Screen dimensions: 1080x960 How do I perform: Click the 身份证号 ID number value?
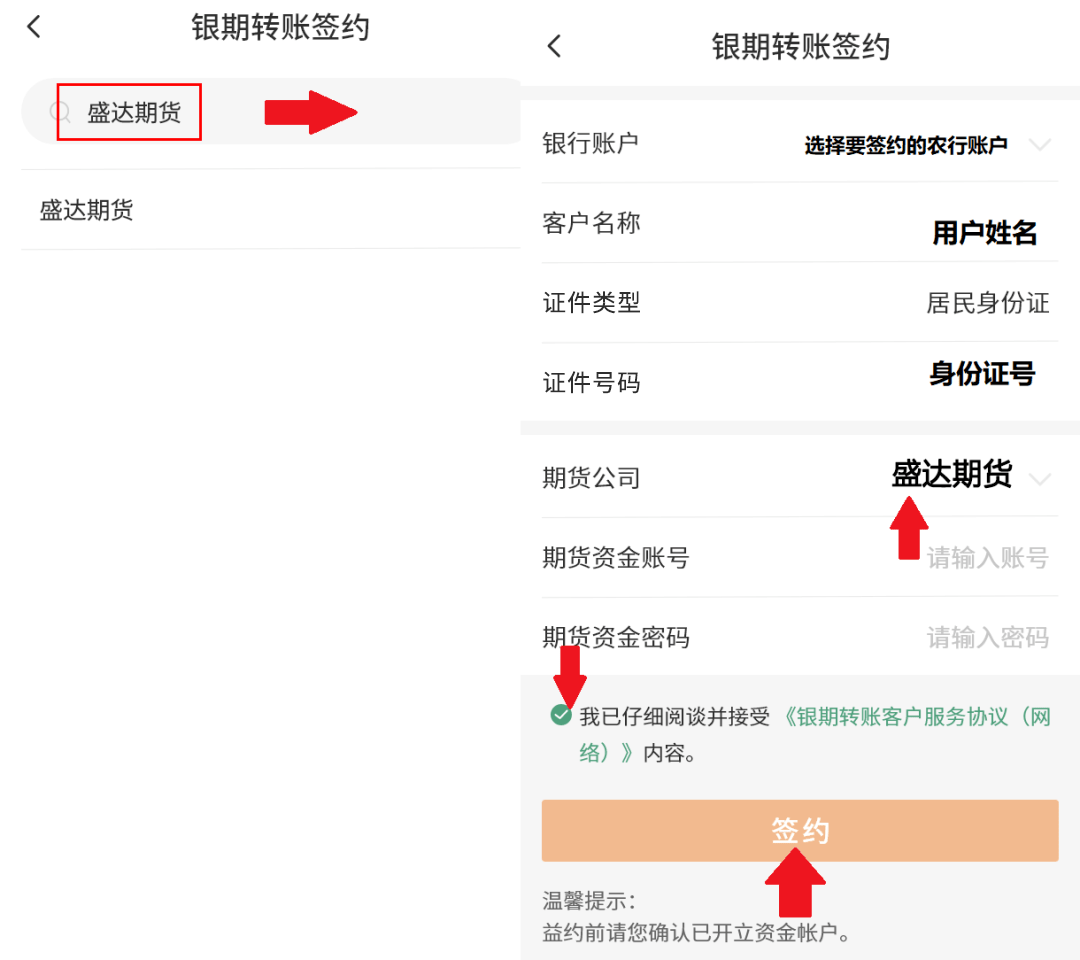[x=982, y=373]
